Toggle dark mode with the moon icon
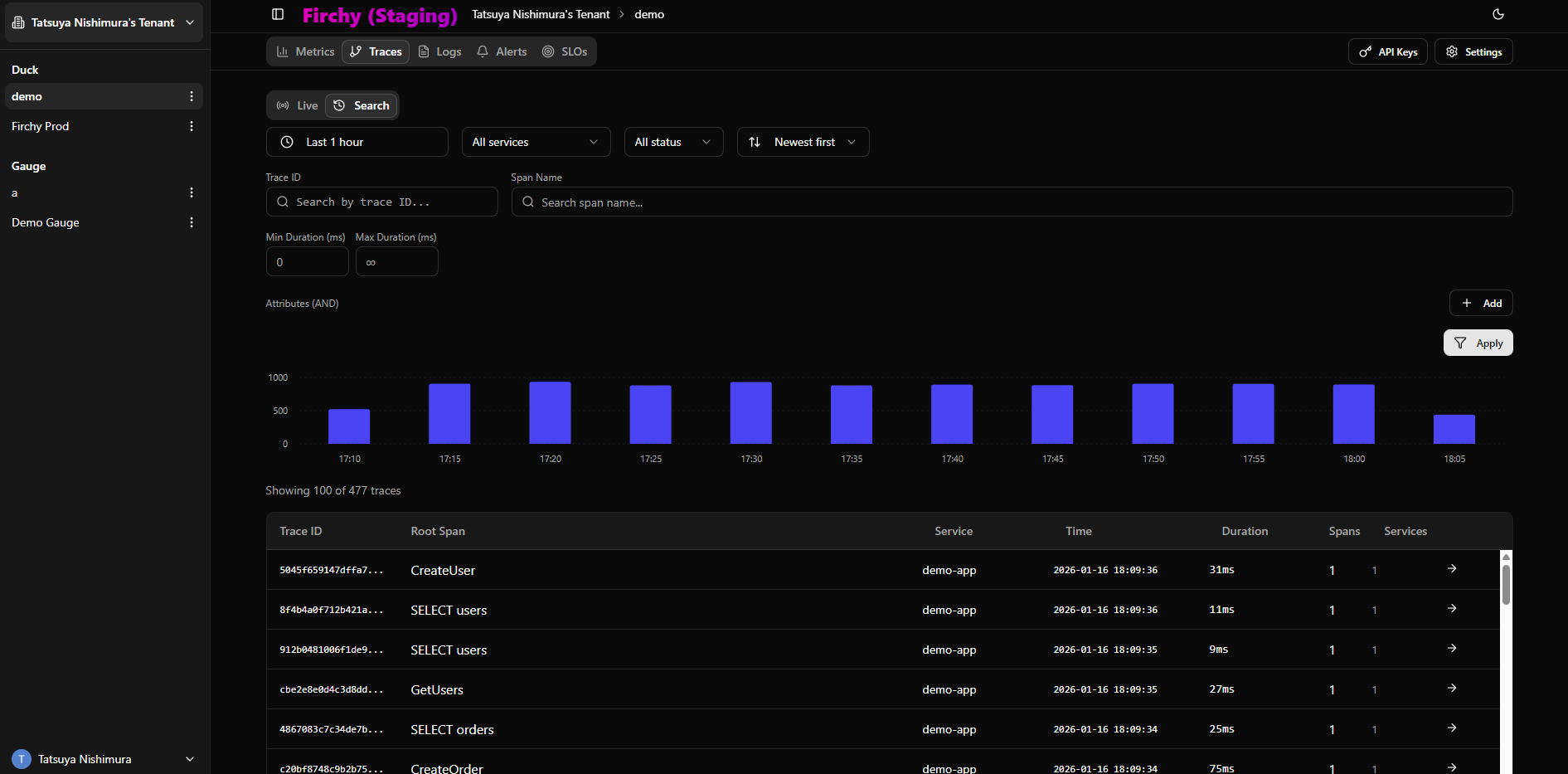The height and width of the screenshot is (774, 1568). (x=1498, y=14)
